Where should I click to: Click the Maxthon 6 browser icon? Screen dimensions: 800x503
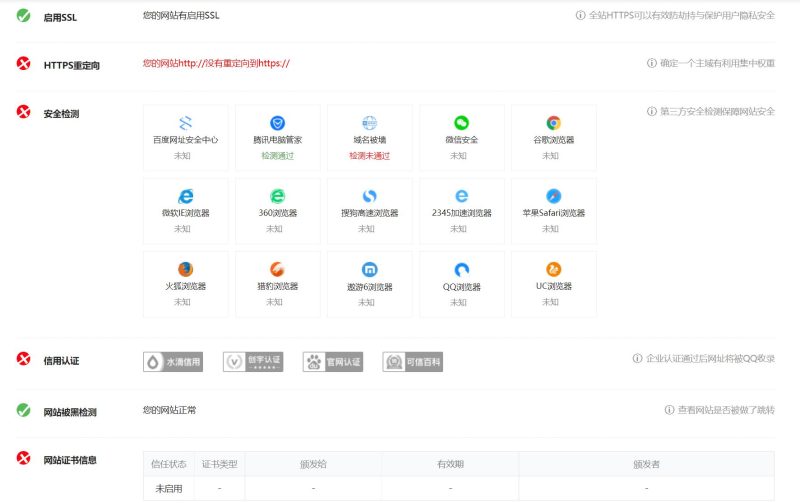click(369, 269)
